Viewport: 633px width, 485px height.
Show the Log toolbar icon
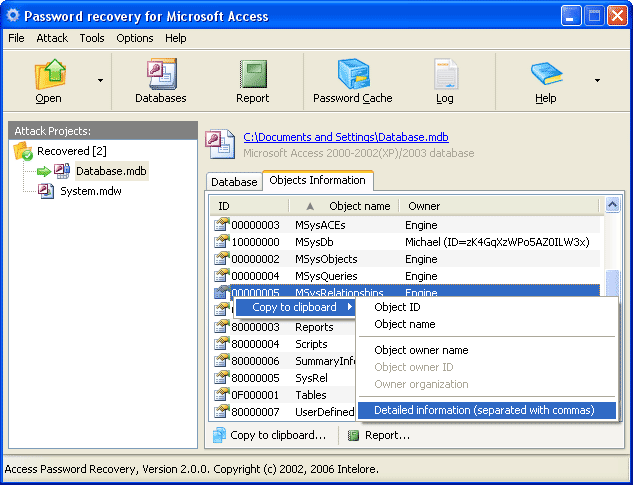pyautogui.click(x=445, y=74)
